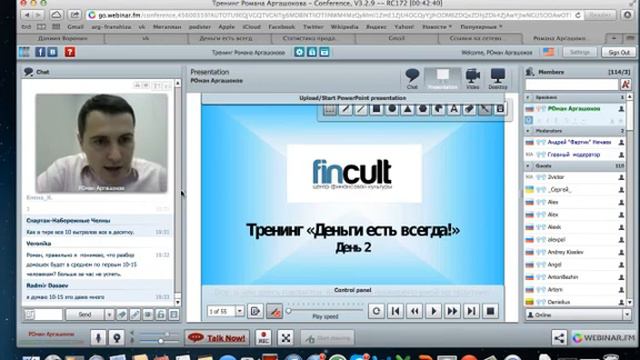Play the presentation slideshow

(x=433, y=311)
